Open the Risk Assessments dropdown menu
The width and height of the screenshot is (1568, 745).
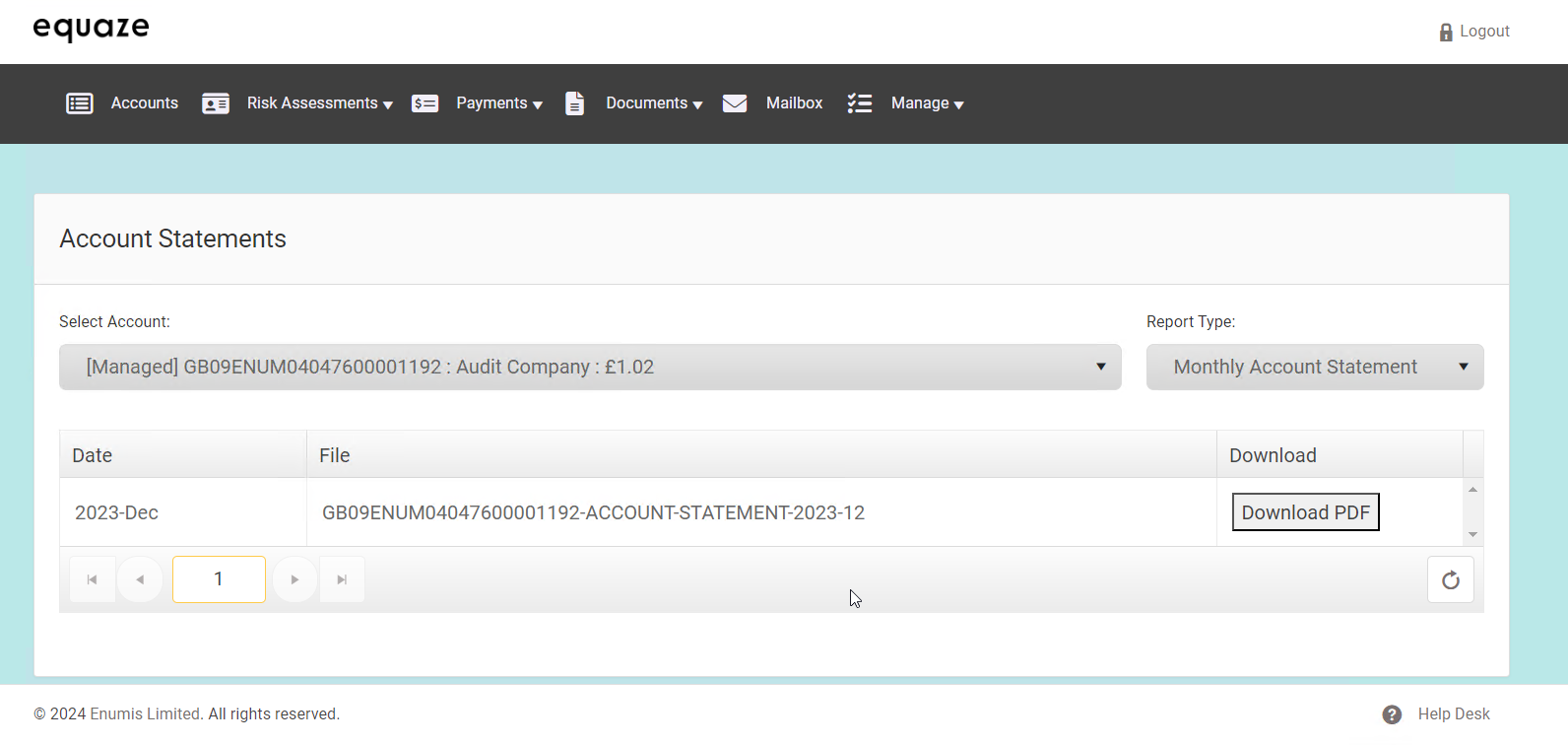click(x=319, y=103)
